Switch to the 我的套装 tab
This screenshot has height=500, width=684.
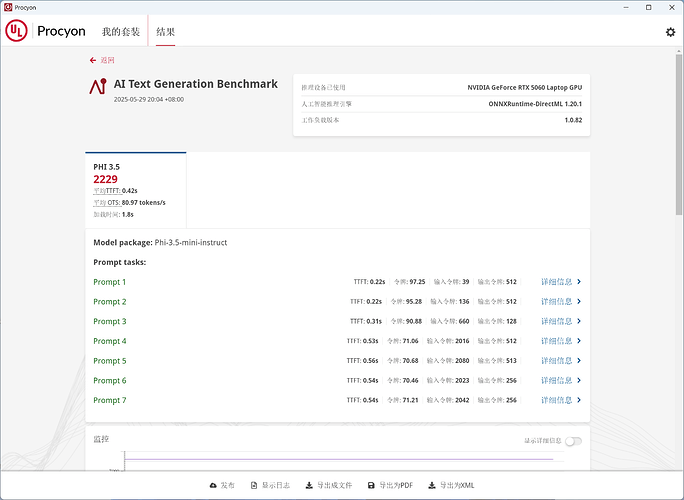coord(121,32)
